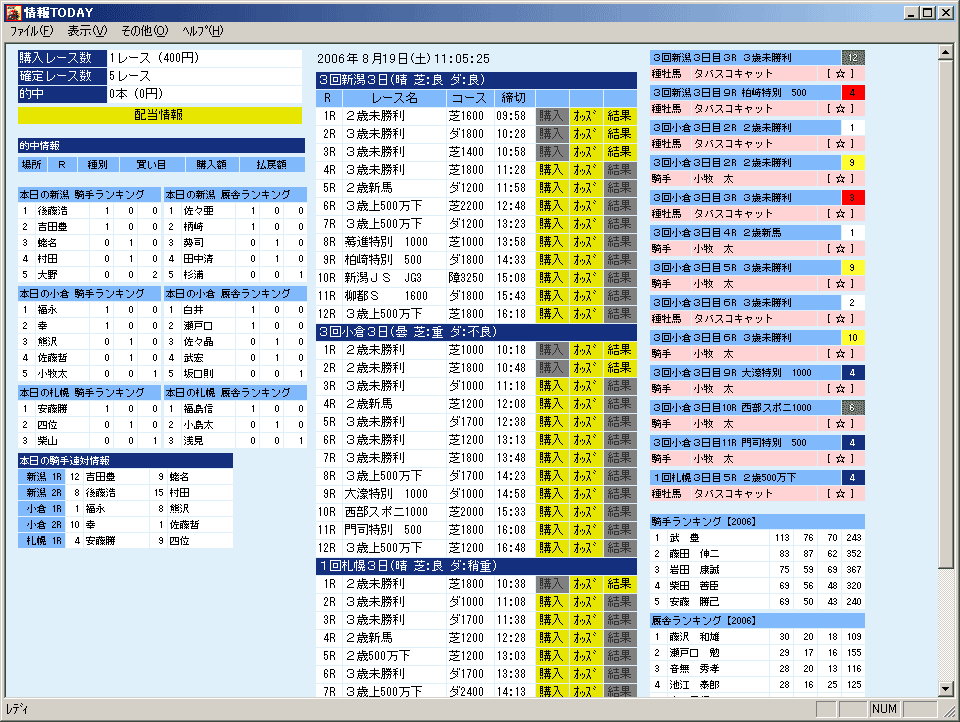Click 購入 for 札幌 5R 2歳500万下
This screenshot has height=722, width=960.
coord(551,656)
